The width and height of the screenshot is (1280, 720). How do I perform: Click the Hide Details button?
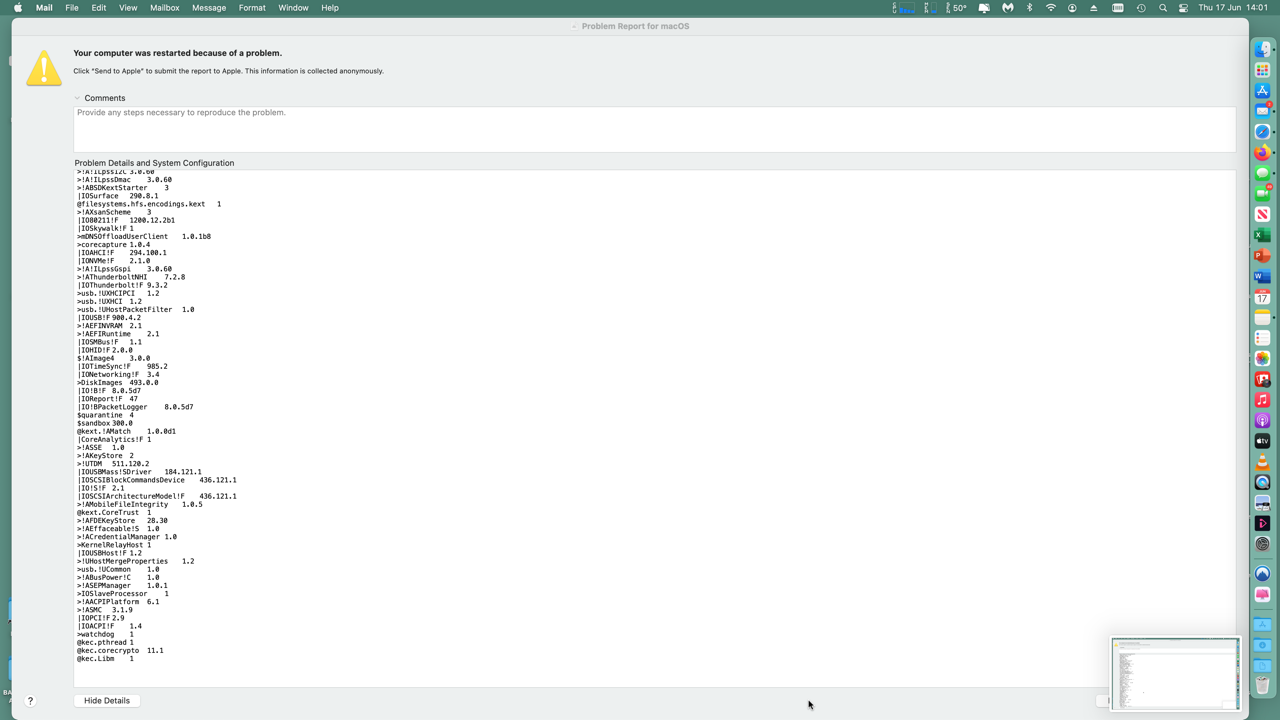tap(107, 701)
